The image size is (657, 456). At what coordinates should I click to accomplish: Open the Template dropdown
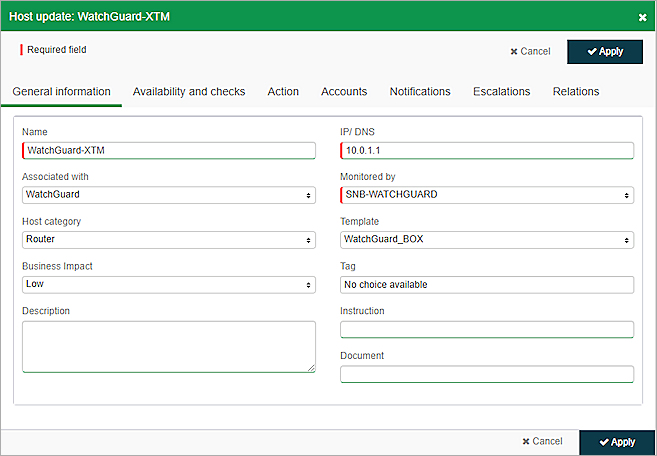(x=487, y=240)
